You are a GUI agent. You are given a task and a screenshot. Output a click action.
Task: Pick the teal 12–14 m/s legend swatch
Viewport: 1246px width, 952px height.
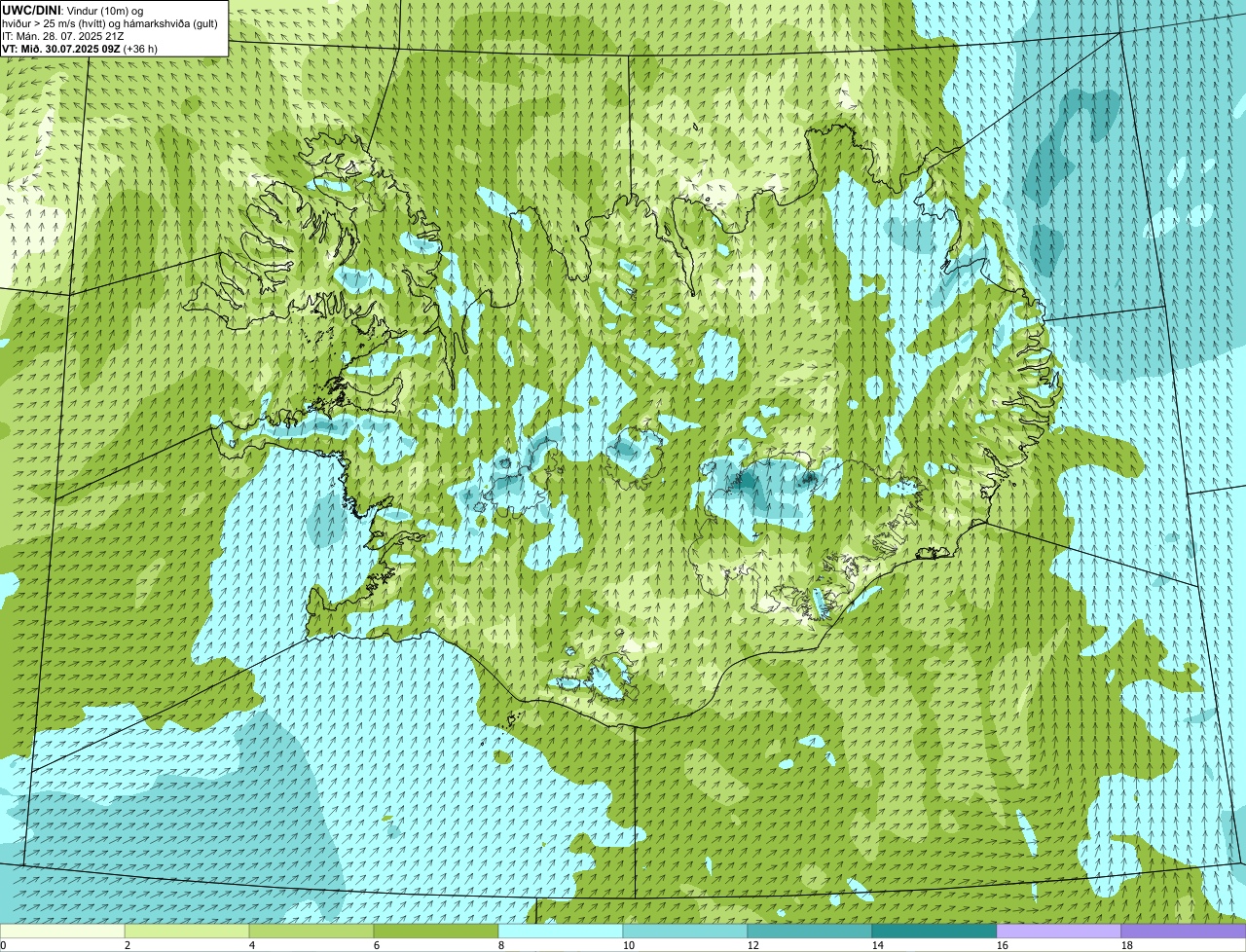810,932
